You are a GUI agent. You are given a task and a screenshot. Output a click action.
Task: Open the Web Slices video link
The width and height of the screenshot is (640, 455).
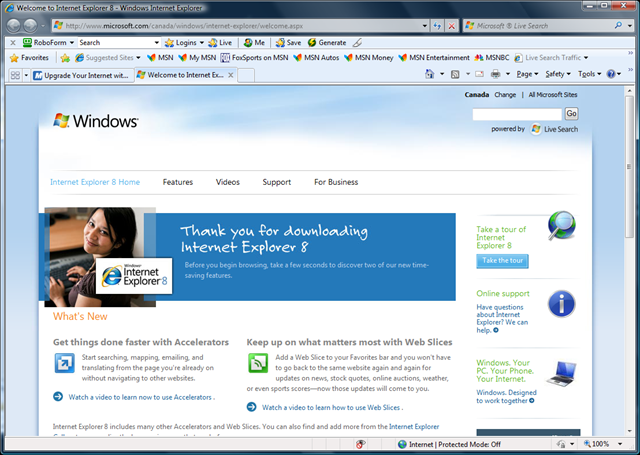(x=331, y=407)
